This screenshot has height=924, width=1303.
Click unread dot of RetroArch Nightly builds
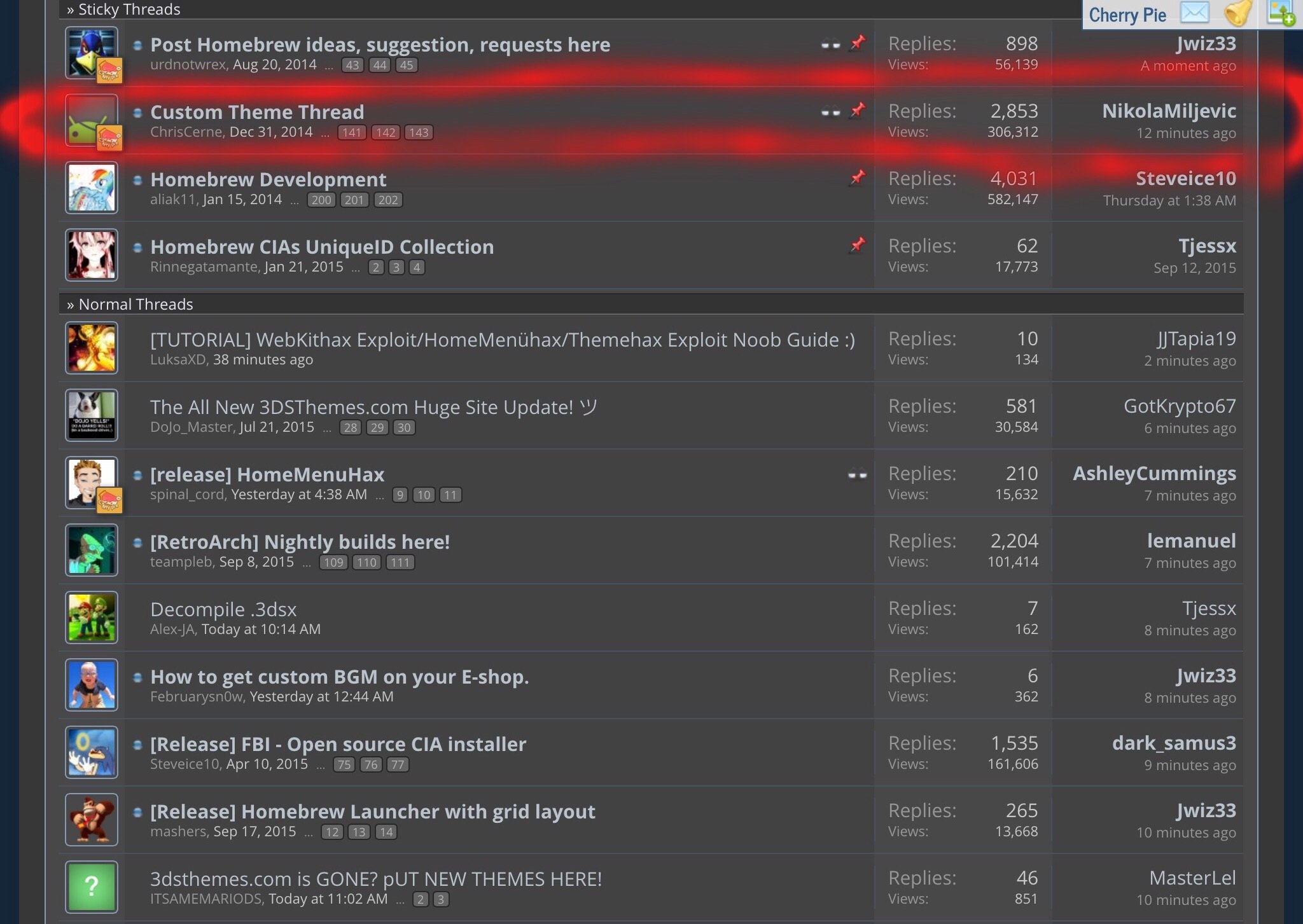(x=137, y=542)
